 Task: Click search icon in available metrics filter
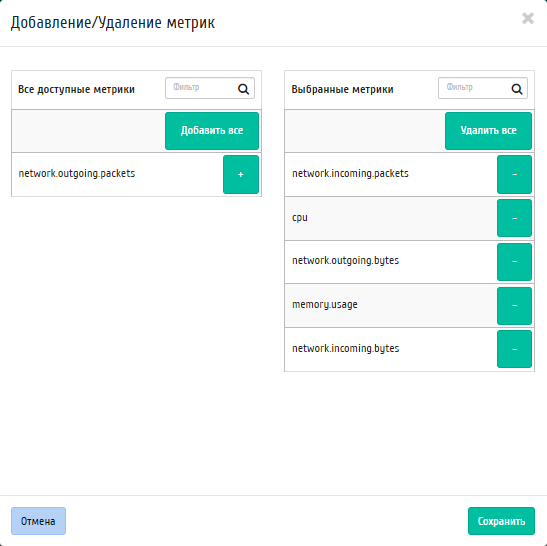(x=243, y=89)
